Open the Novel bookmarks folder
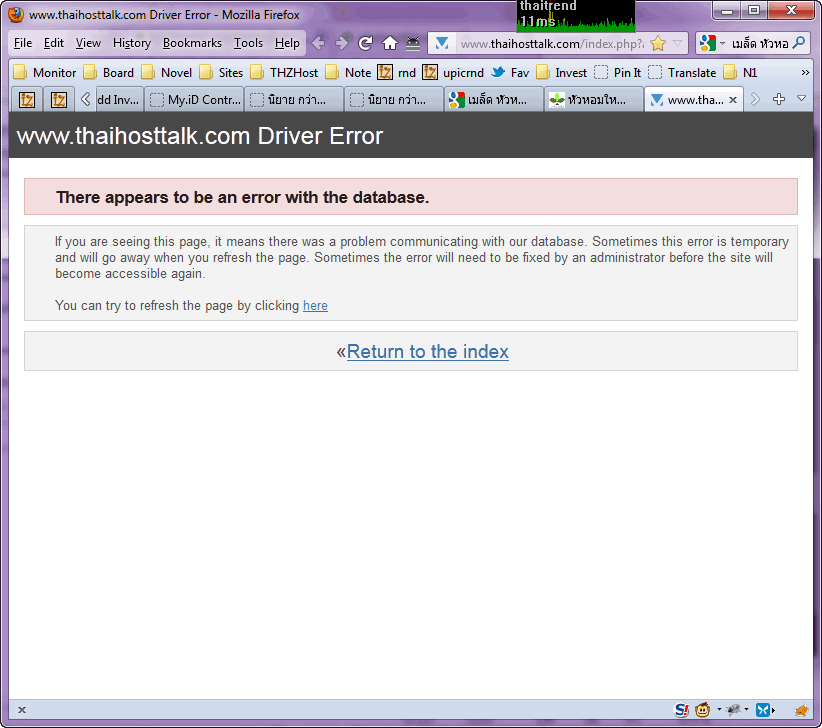 click(x=167, y=72)
